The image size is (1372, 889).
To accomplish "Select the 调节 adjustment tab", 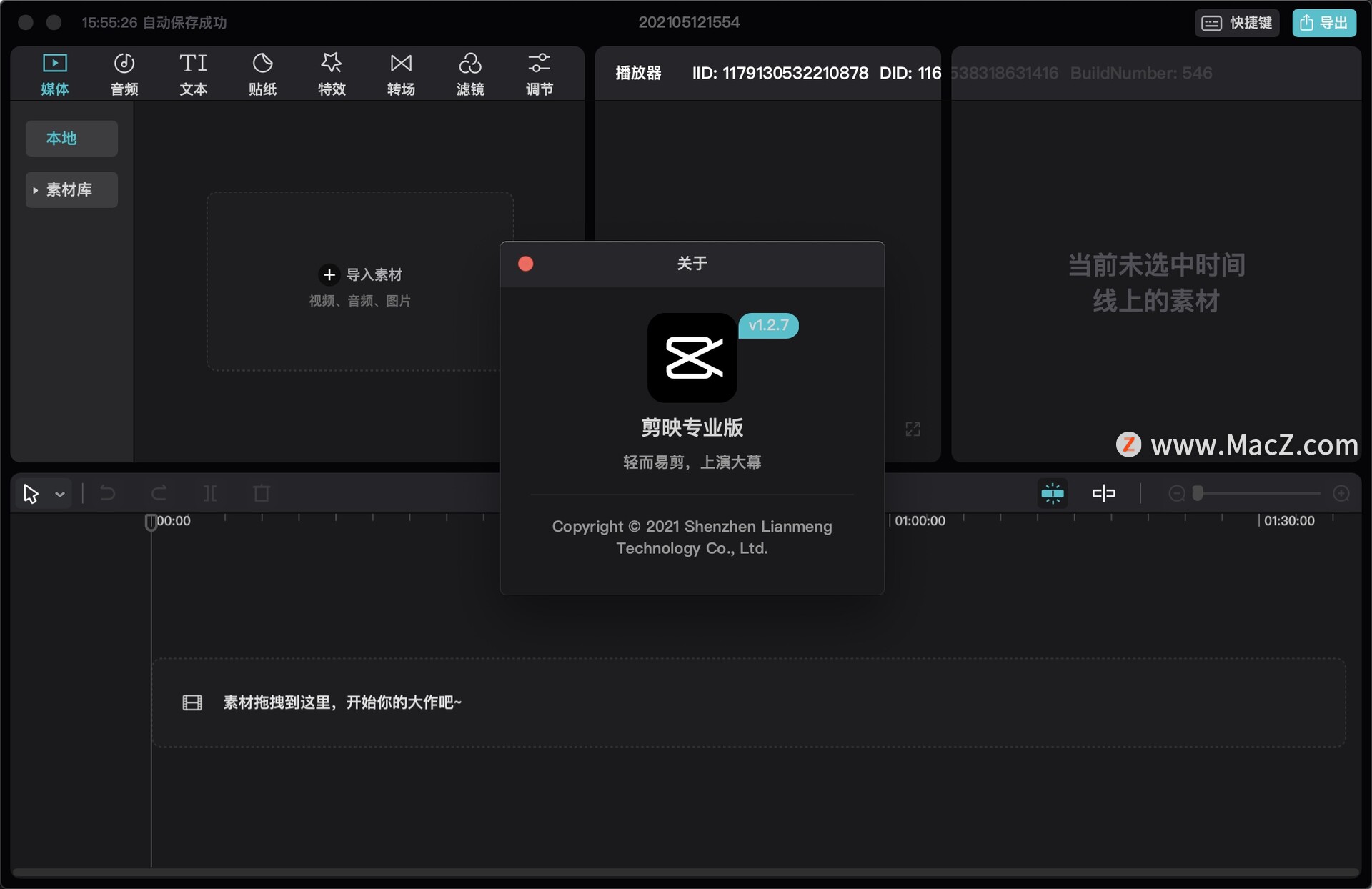I will 540,74.
